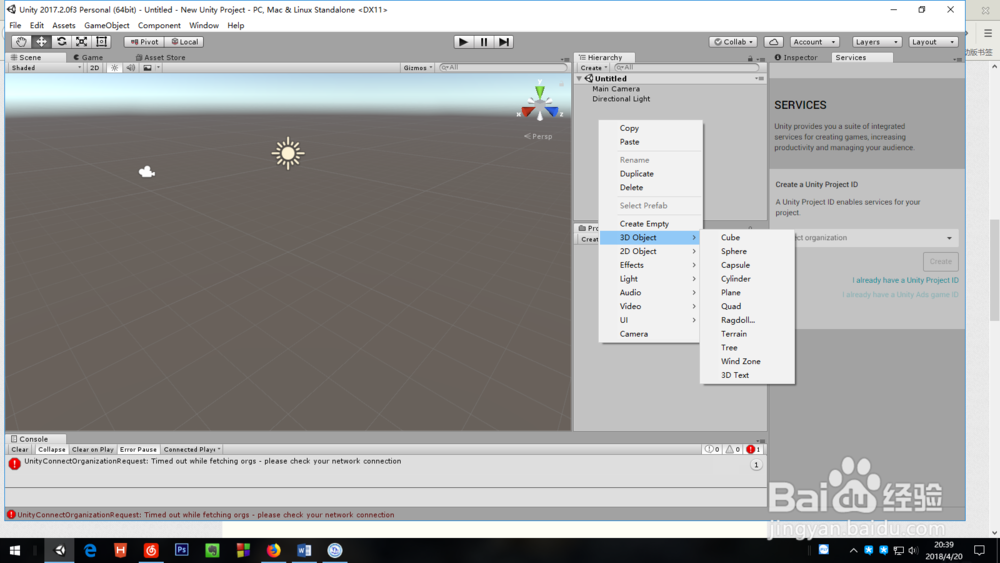Open the cloud Services button
This screenshot has width=1000, height=563.
click(774, 41)
